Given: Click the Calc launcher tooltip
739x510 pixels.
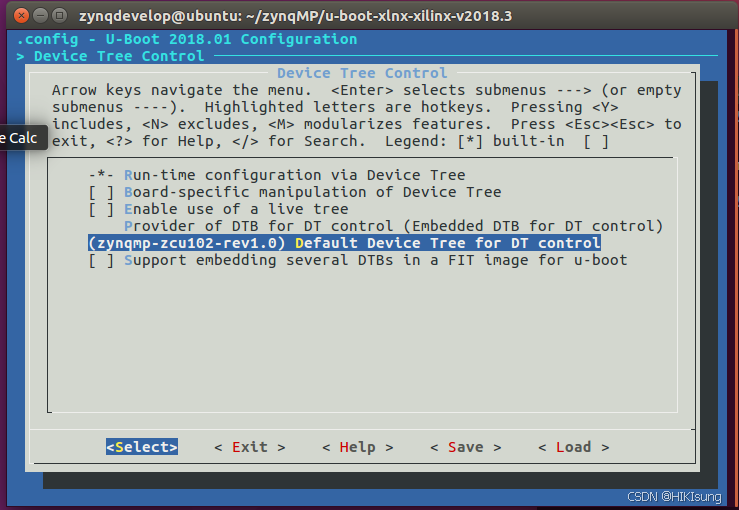Looking at the screenshot, I should click(x=23, y=138).
